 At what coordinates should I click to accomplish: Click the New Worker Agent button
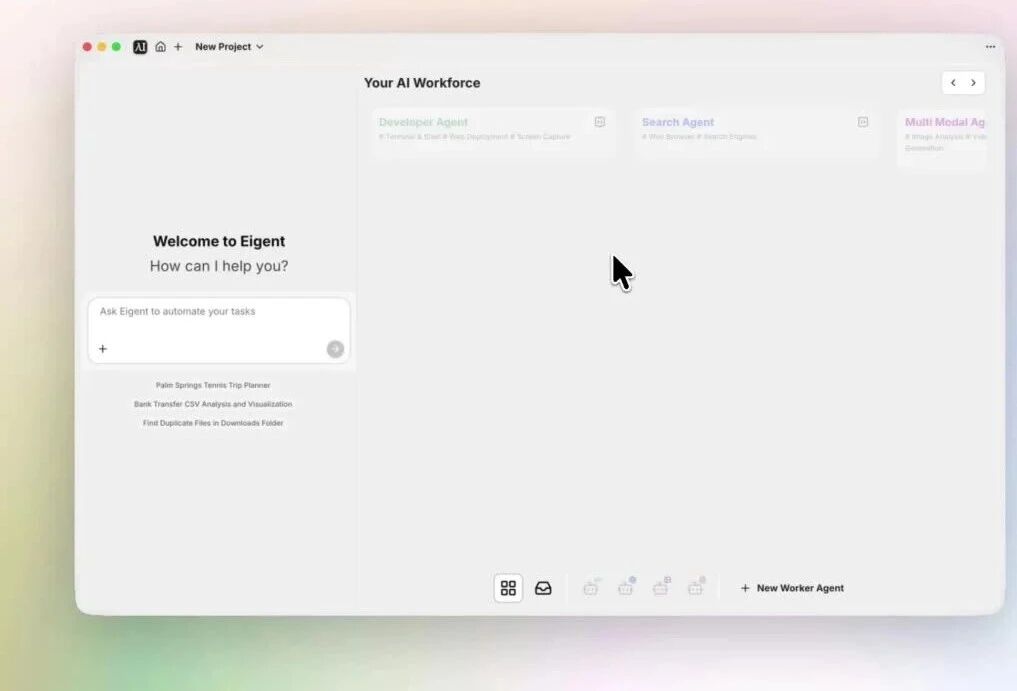(792, 588)
